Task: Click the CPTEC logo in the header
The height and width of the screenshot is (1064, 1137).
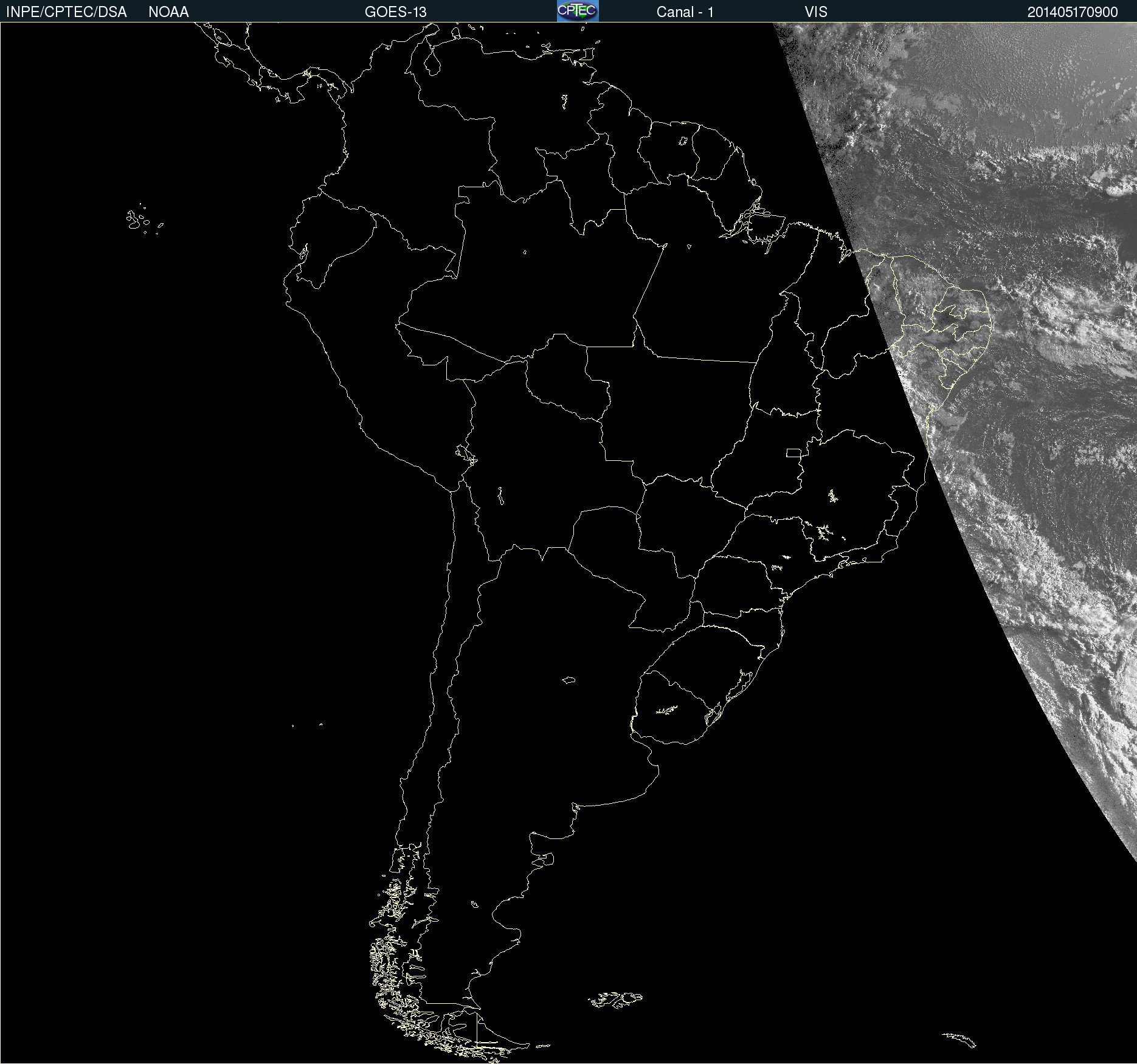Action: 578,11
